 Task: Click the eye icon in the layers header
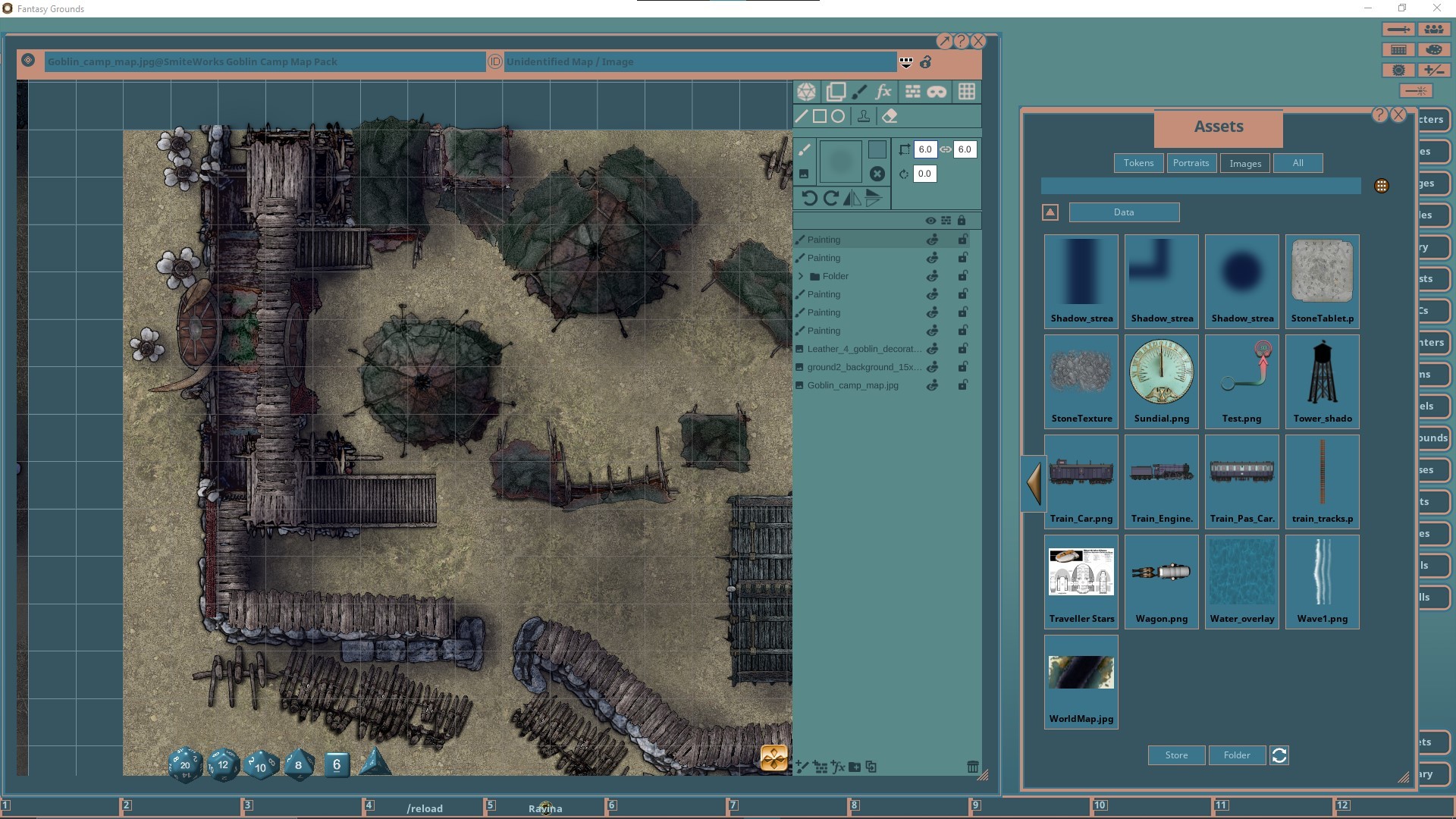(930, 220)
